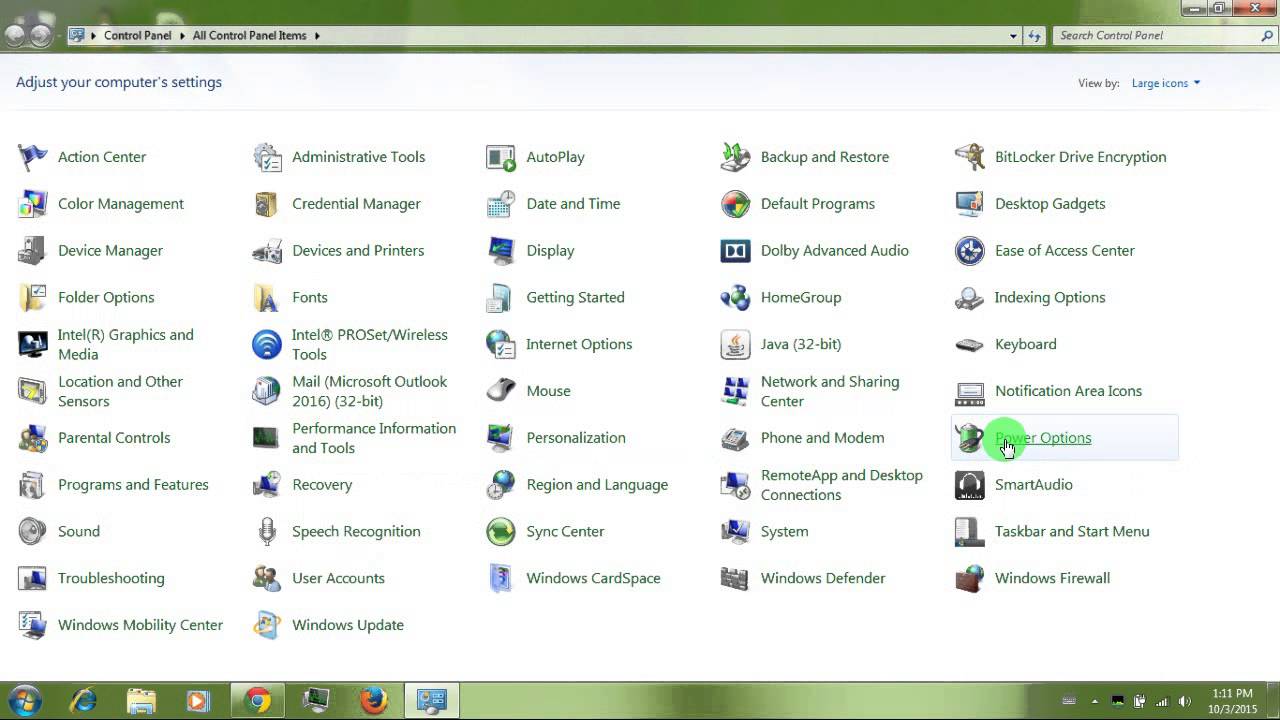Click the Notification Area Icons link
The image size is (1280, 720).
[1068, 391]
